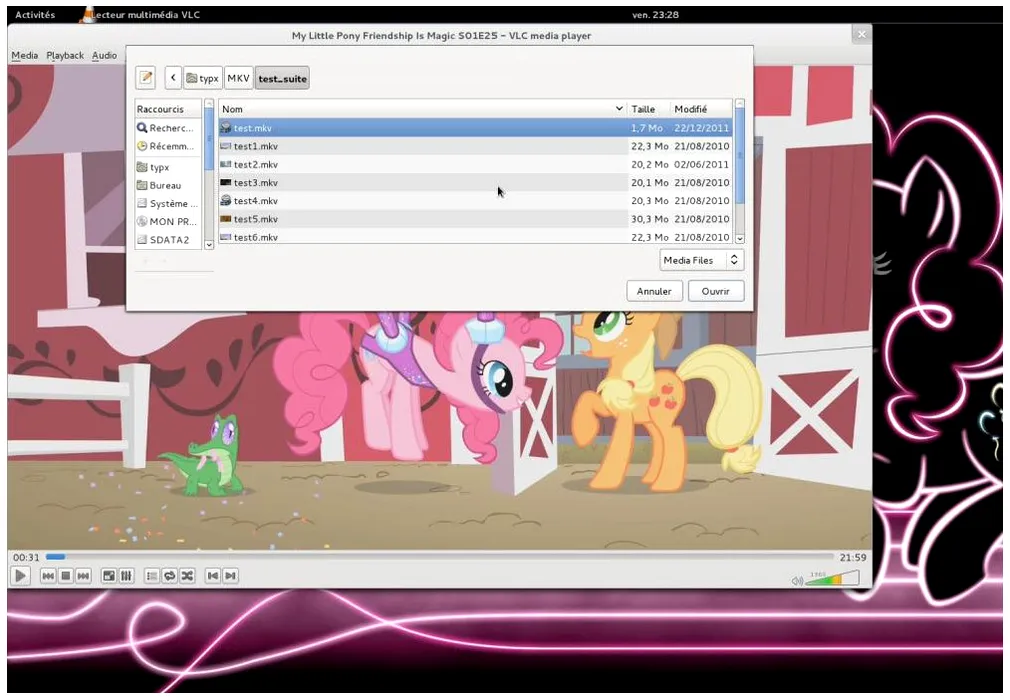Screen dimensions: 1010x700
Task: Expand the Media Files filter dropdown
Action: point(702,260)
